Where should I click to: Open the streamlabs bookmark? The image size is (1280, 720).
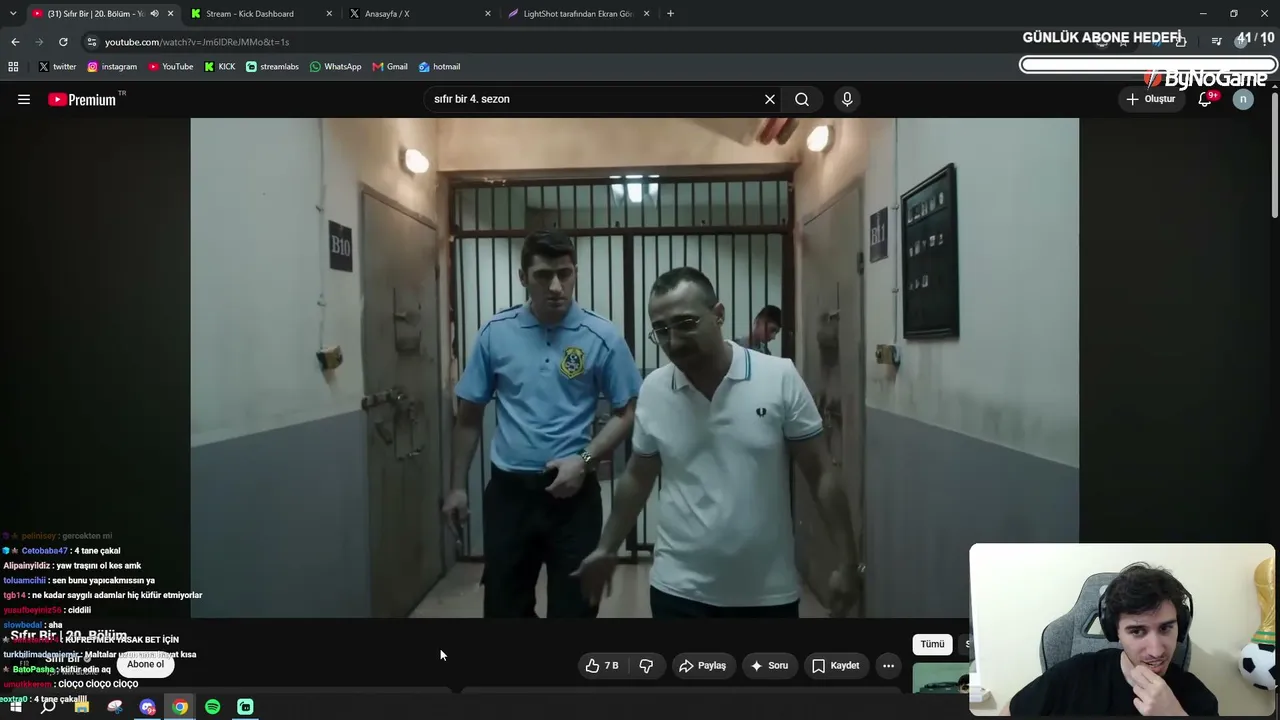pos(272,67)
